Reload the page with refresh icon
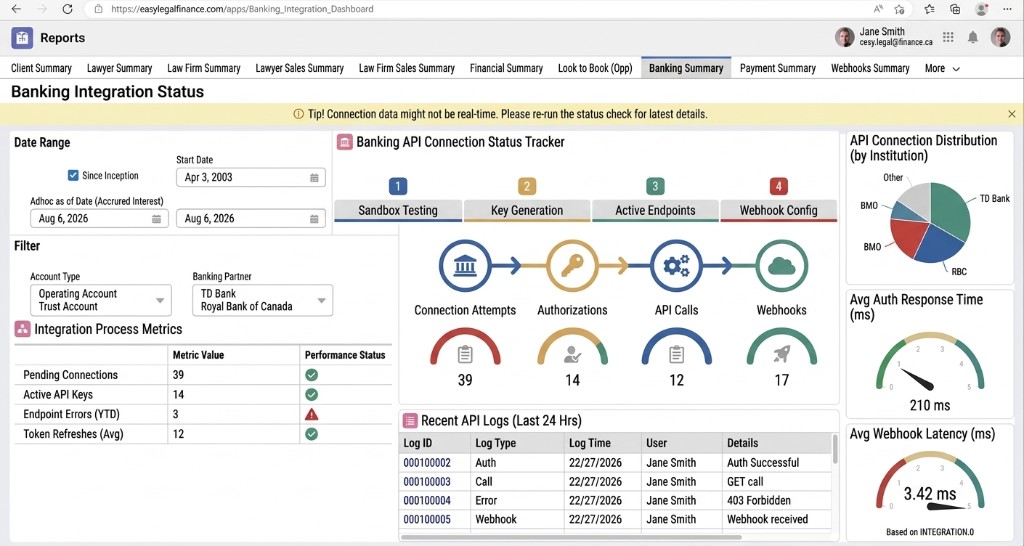 pyautogui.click(x=67, y=9)
